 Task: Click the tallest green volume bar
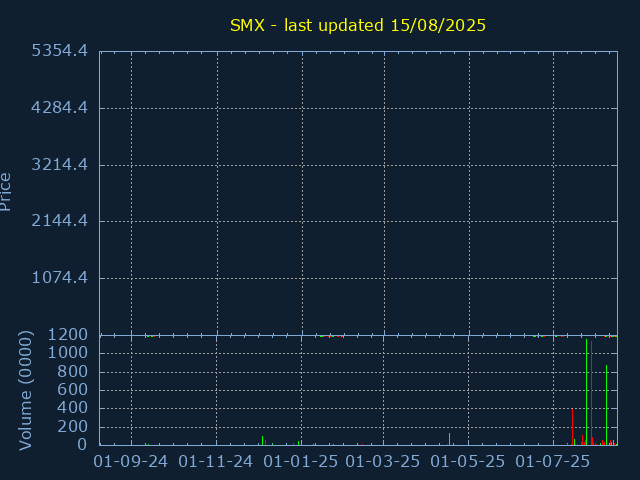(587, 392)
